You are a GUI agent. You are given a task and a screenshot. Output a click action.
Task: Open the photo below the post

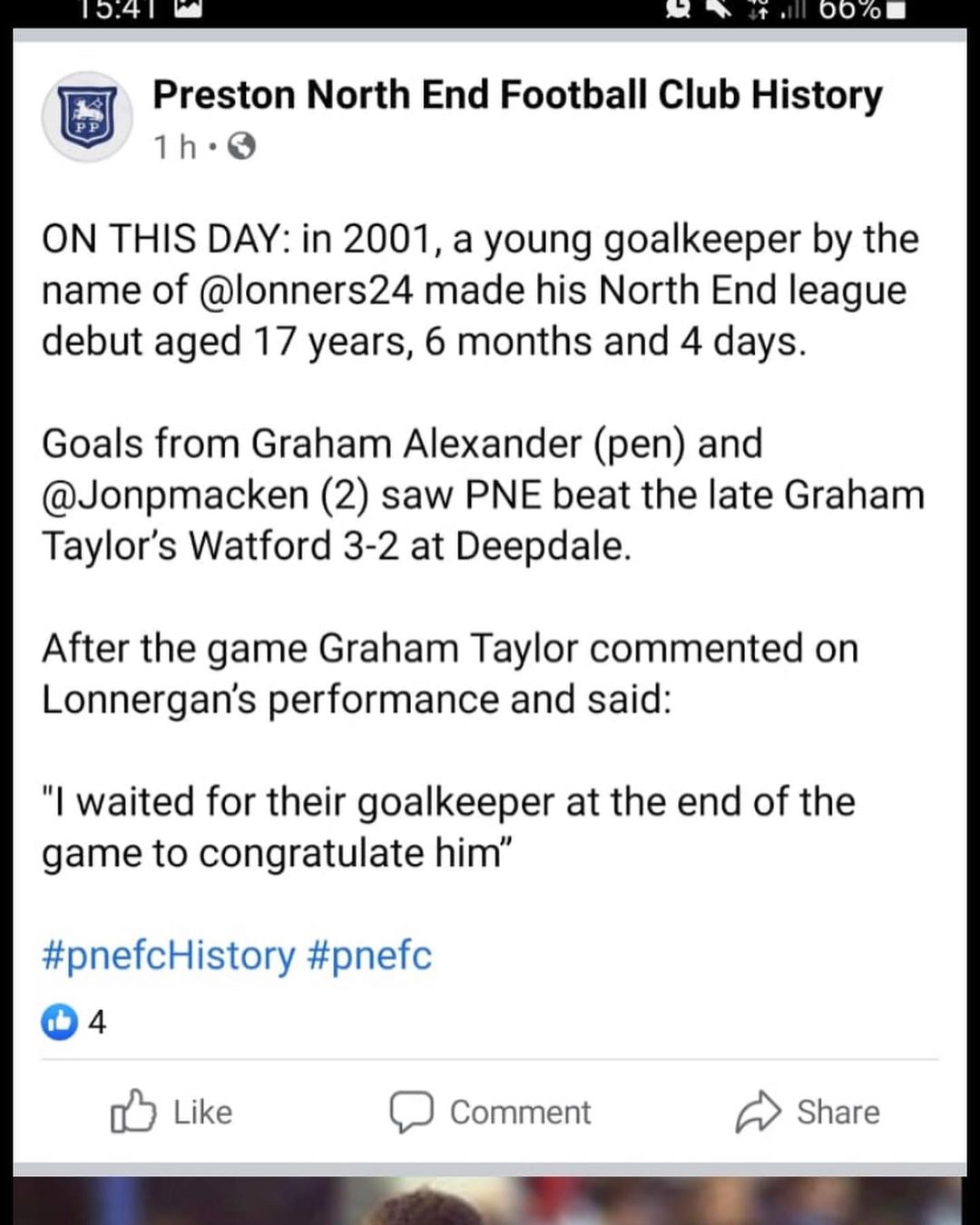[x=490, y=1201]
